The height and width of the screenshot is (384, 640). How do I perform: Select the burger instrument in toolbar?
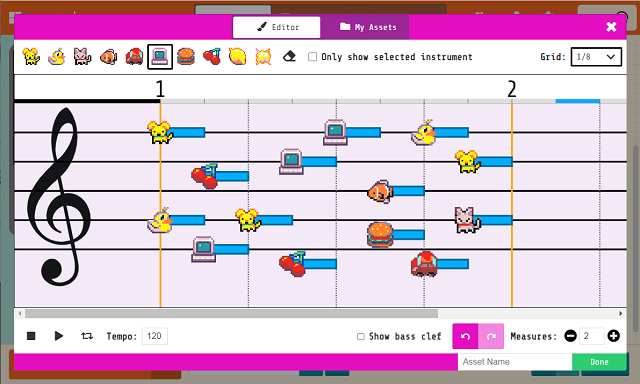186,56
